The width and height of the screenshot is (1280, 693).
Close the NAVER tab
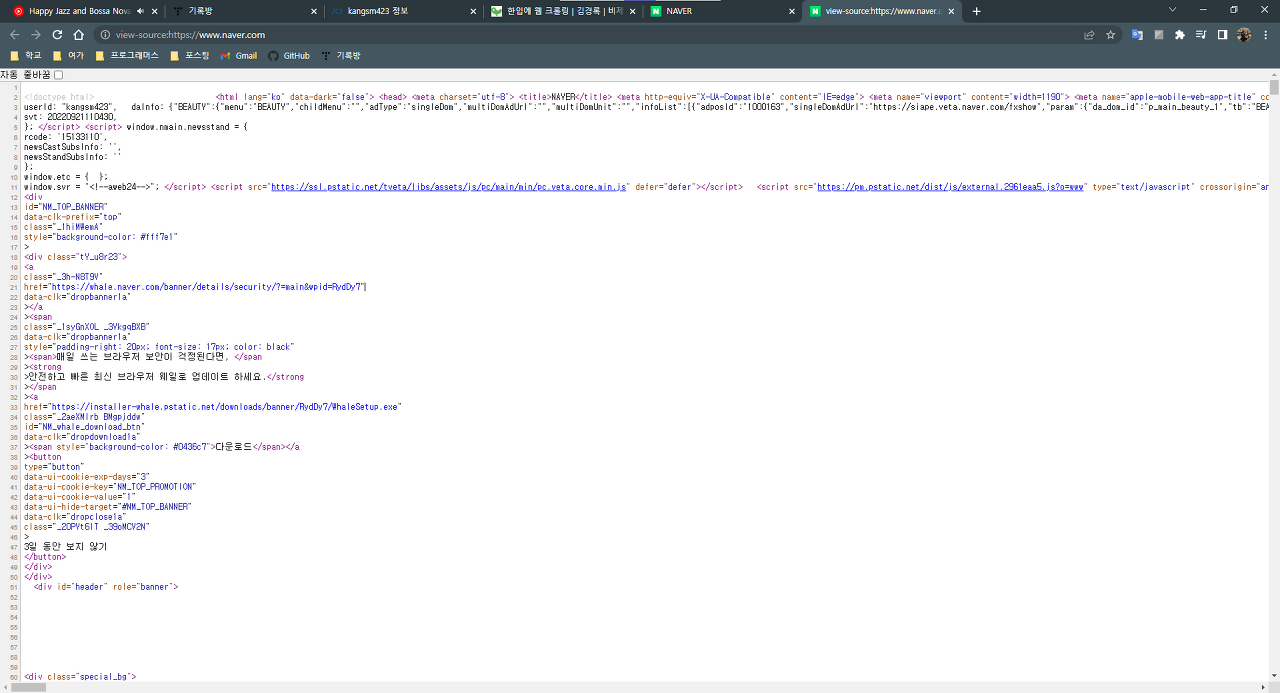pyautogui.click(x=793, y=11)
